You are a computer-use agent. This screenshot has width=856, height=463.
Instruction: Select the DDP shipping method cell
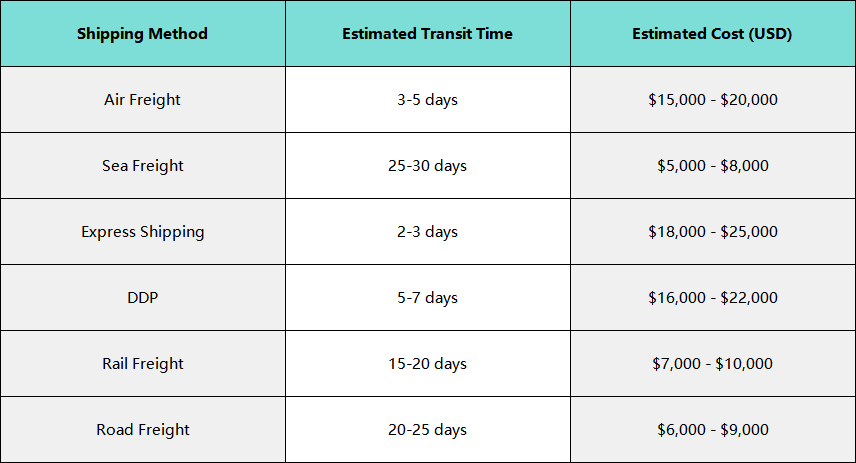(142, 298)
